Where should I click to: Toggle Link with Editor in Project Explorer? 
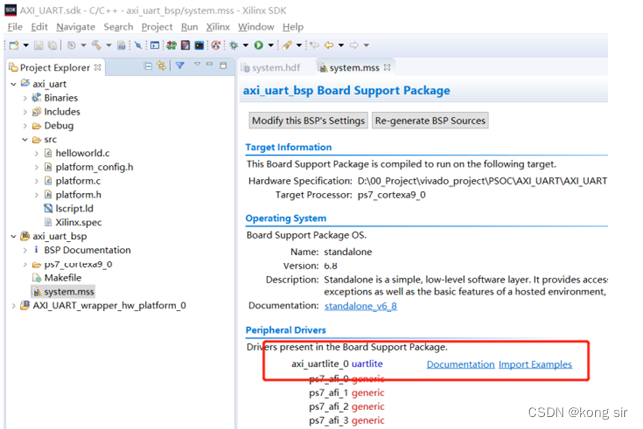(x=162, y=66)
